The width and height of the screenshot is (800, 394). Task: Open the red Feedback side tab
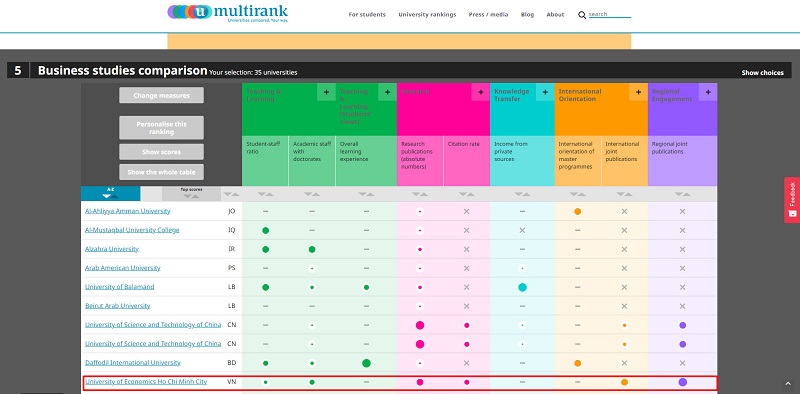792,200
